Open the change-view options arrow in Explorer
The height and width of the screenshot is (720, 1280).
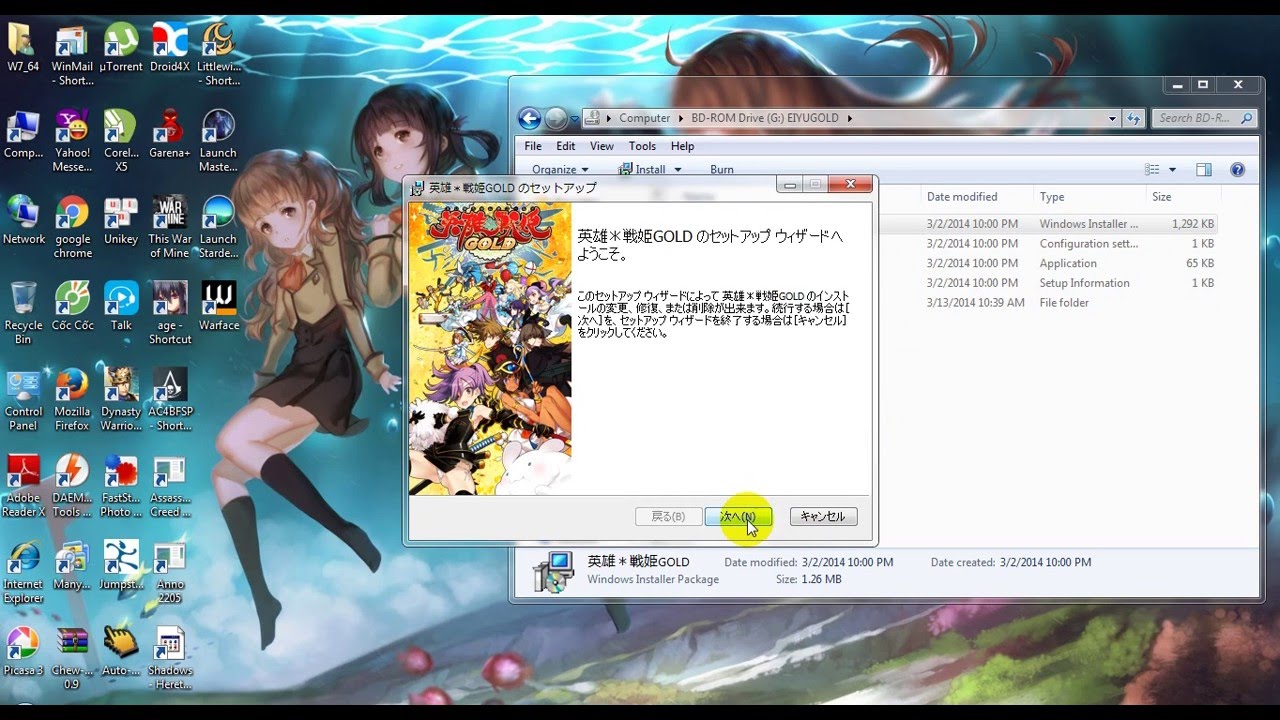point(1172,170)
